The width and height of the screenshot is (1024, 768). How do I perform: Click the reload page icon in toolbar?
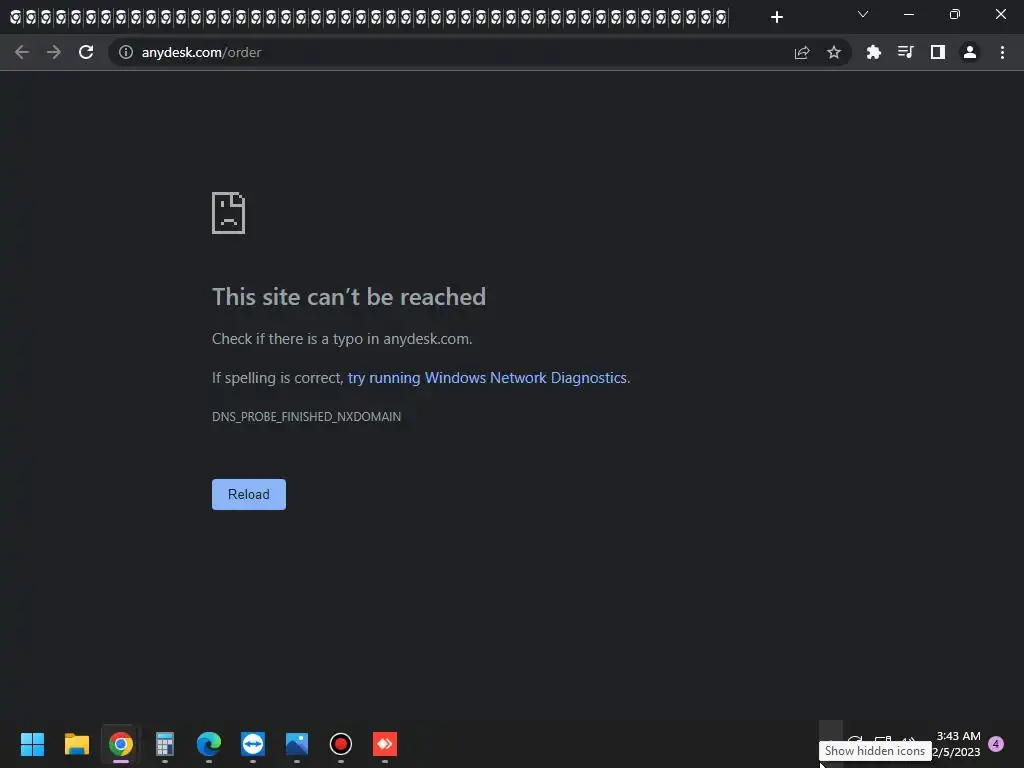tap(86, 52)
